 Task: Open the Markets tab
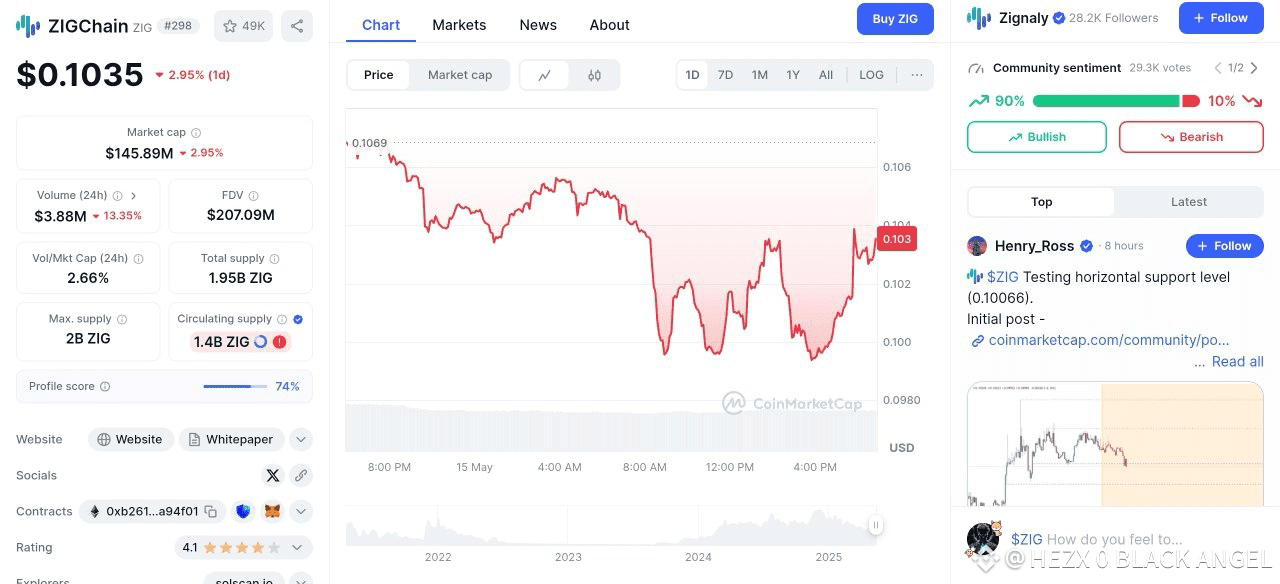pos(459,25)
